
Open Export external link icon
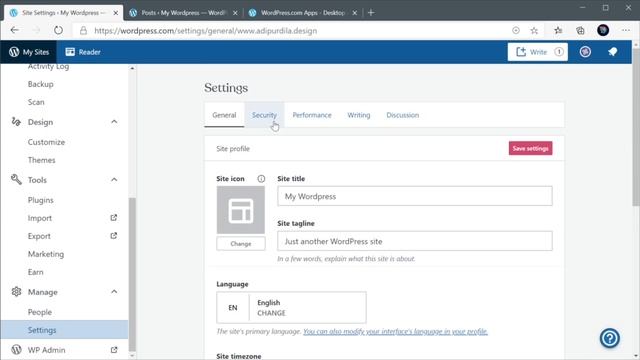tap(114, 236)
